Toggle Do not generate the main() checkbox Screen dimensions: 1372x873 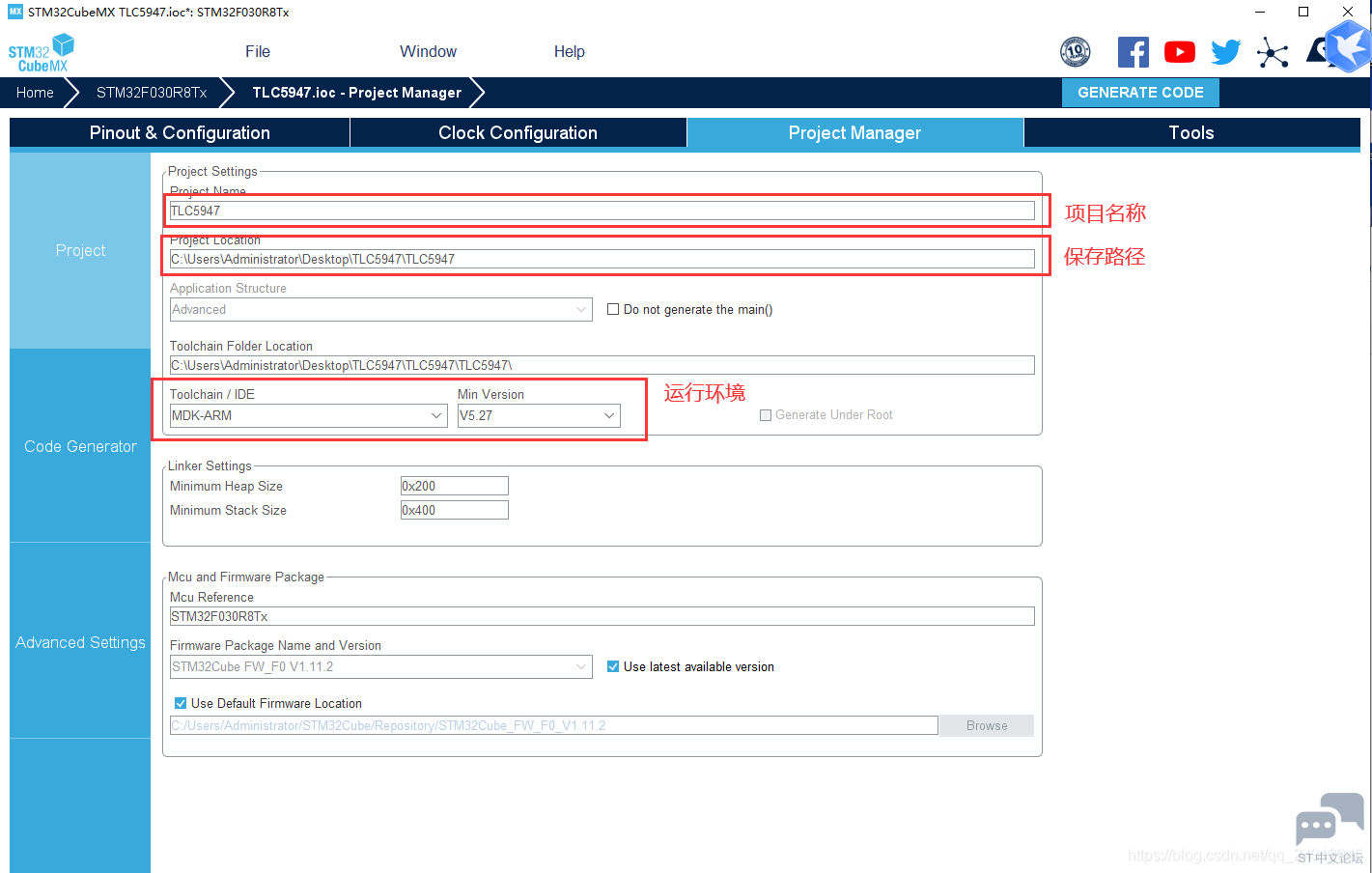pyautogui.click(x=613, y=309)
